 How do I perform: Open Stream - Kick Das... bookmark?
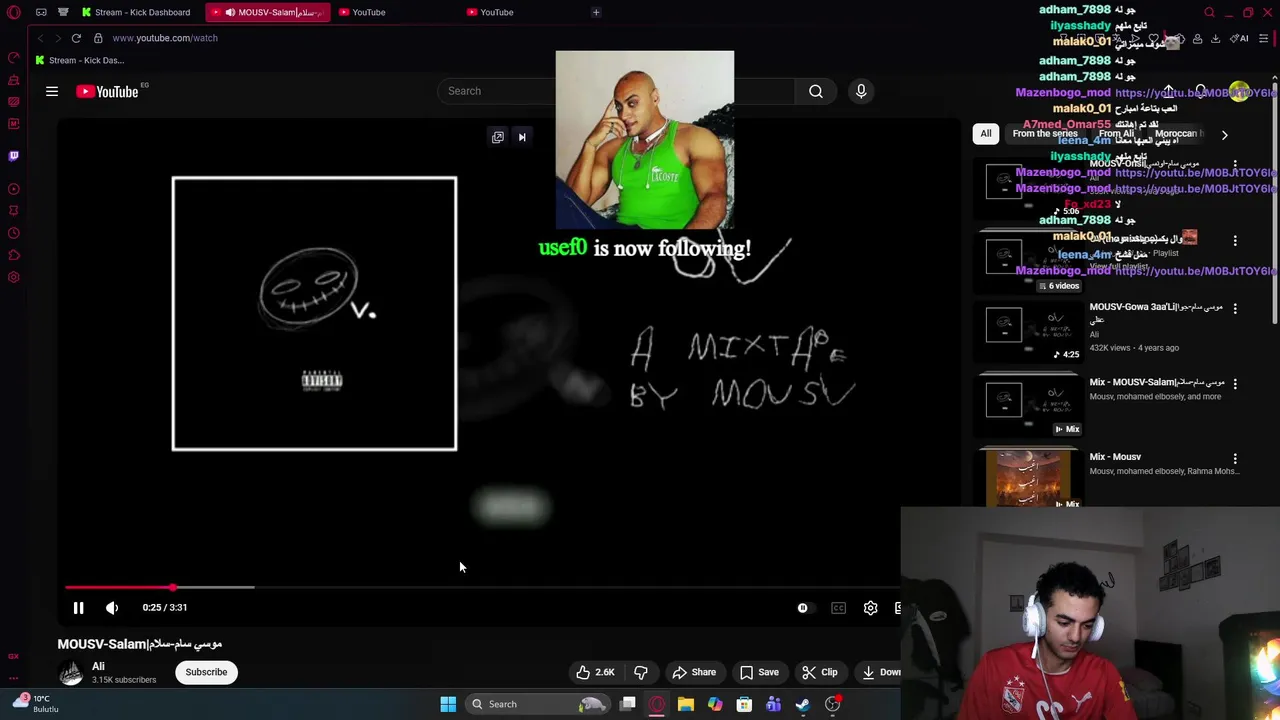[80, 60]
